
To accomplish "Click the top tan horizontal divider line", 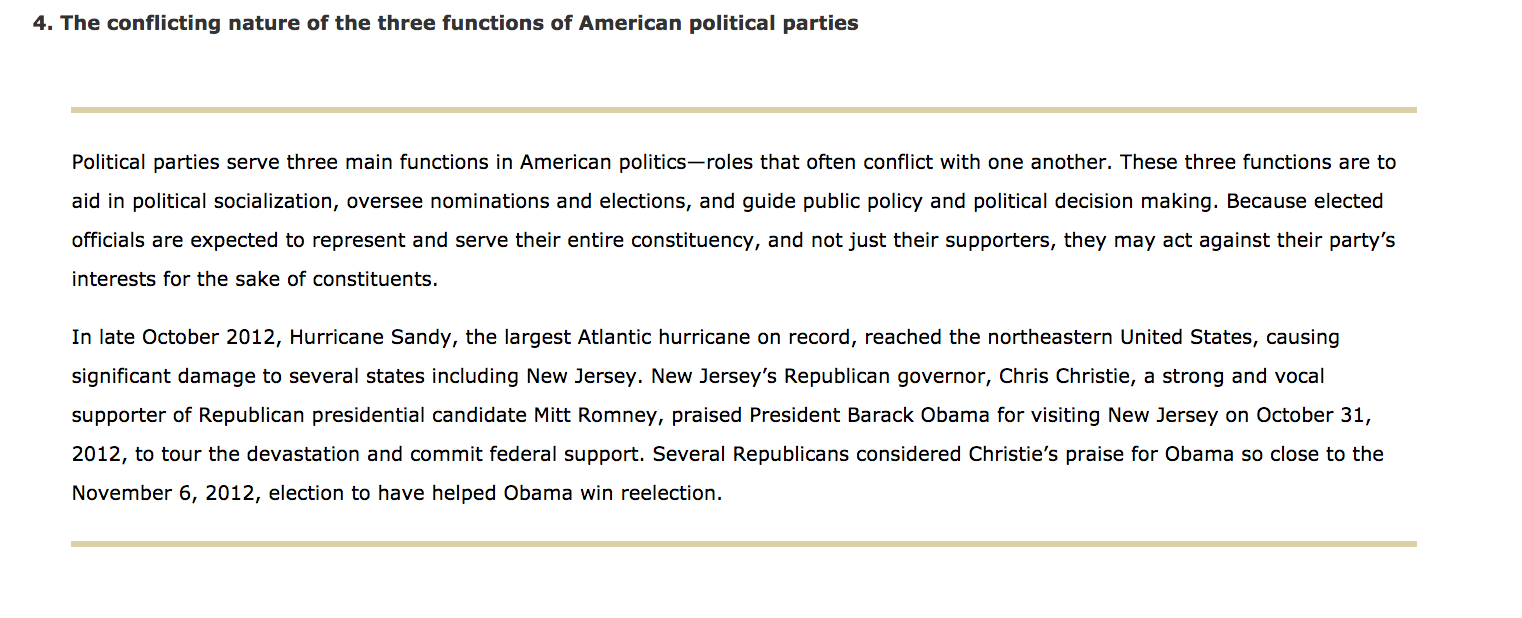I will 744,109.
